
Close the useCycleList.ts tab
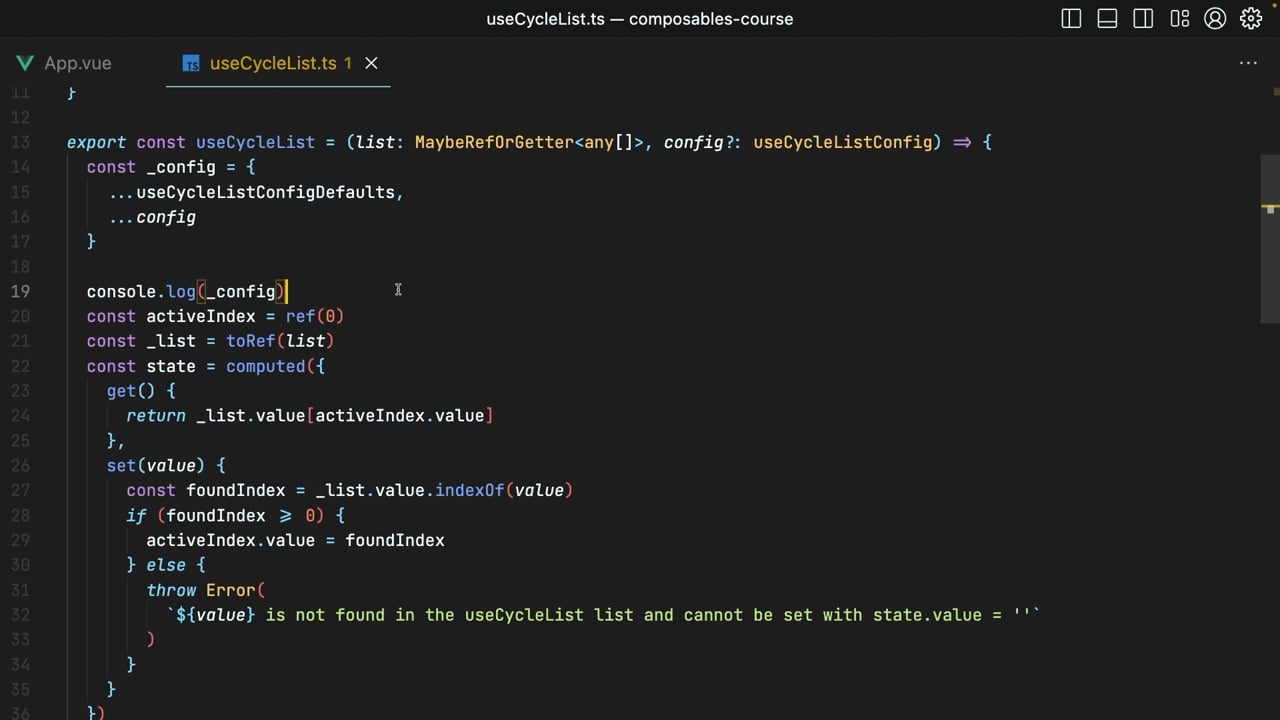point(371,63)
